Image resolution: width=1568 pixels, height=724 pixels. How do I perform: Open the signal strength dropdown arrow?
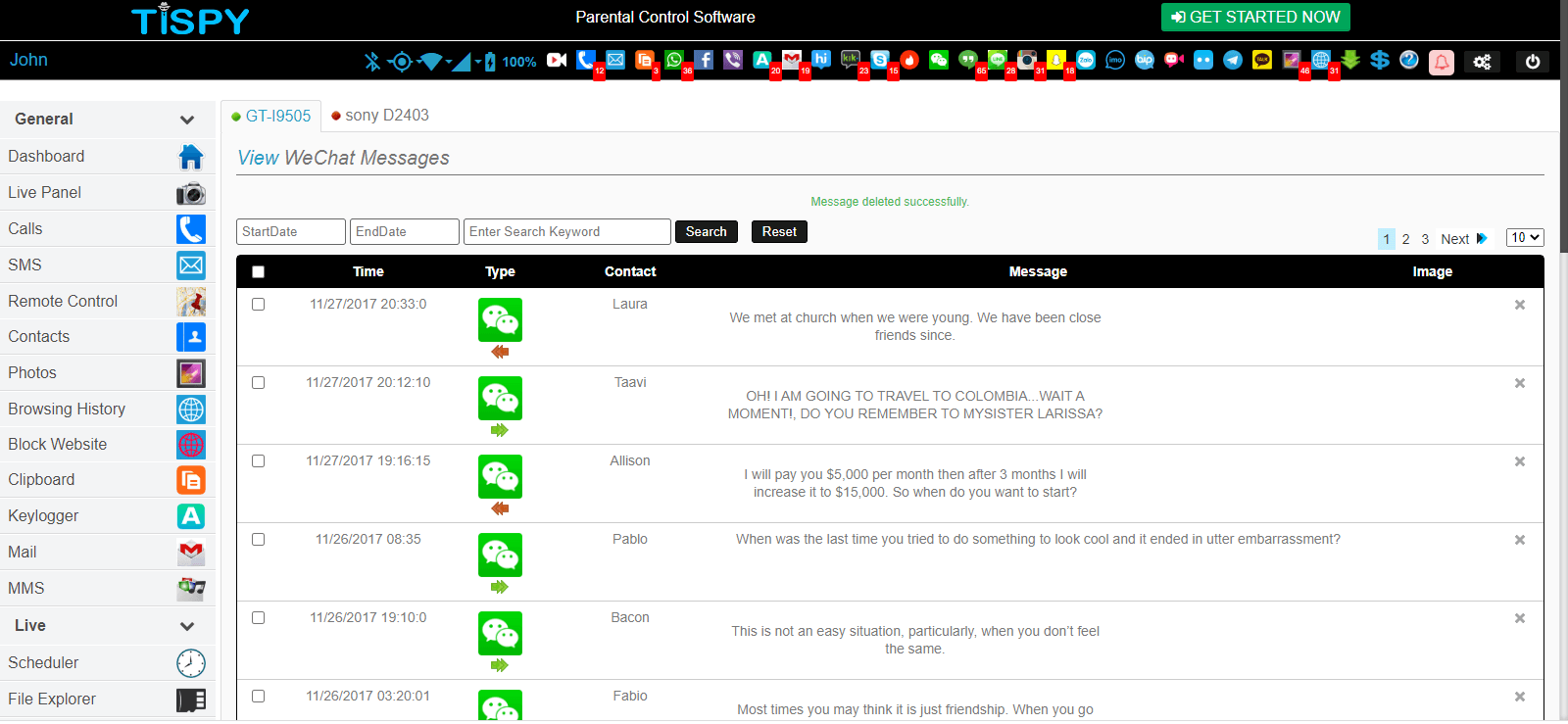point(478,62)
